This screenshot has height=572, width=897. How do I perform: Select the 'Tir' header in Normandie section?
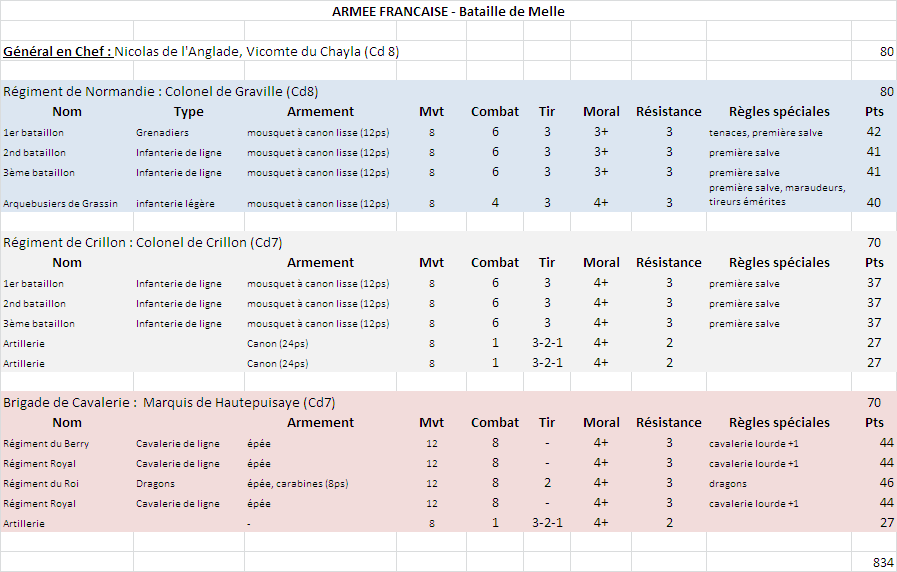(x=546, y=112)
